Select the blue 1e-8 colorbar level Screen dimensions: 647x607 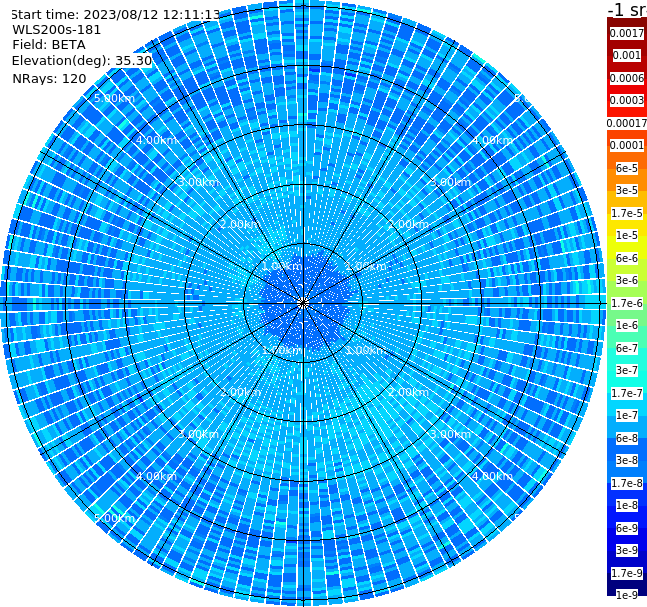pyautogui.click(x=627, y=505)
